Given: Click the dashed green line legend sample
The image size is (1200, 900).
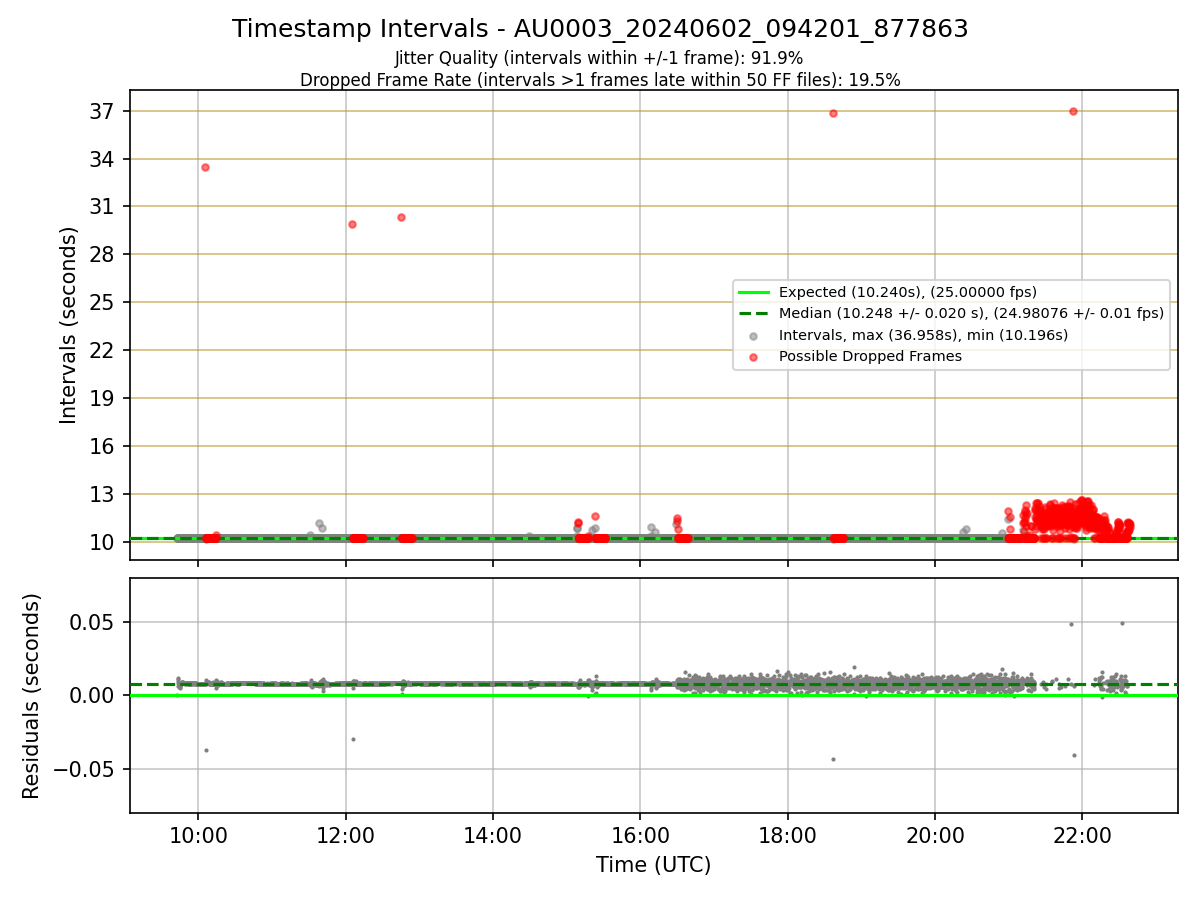Looking at the screenshot, I should click(x=754, y=313).
